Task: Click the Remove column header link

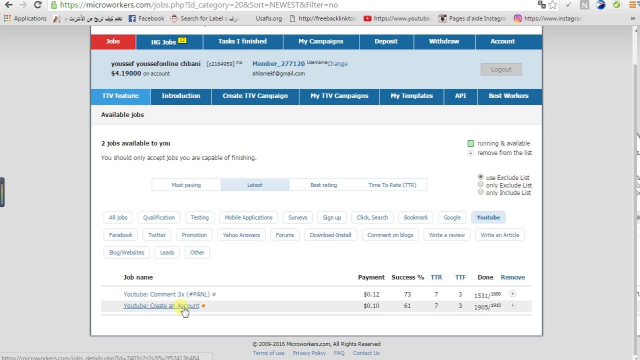Action: tap(513, 277)
